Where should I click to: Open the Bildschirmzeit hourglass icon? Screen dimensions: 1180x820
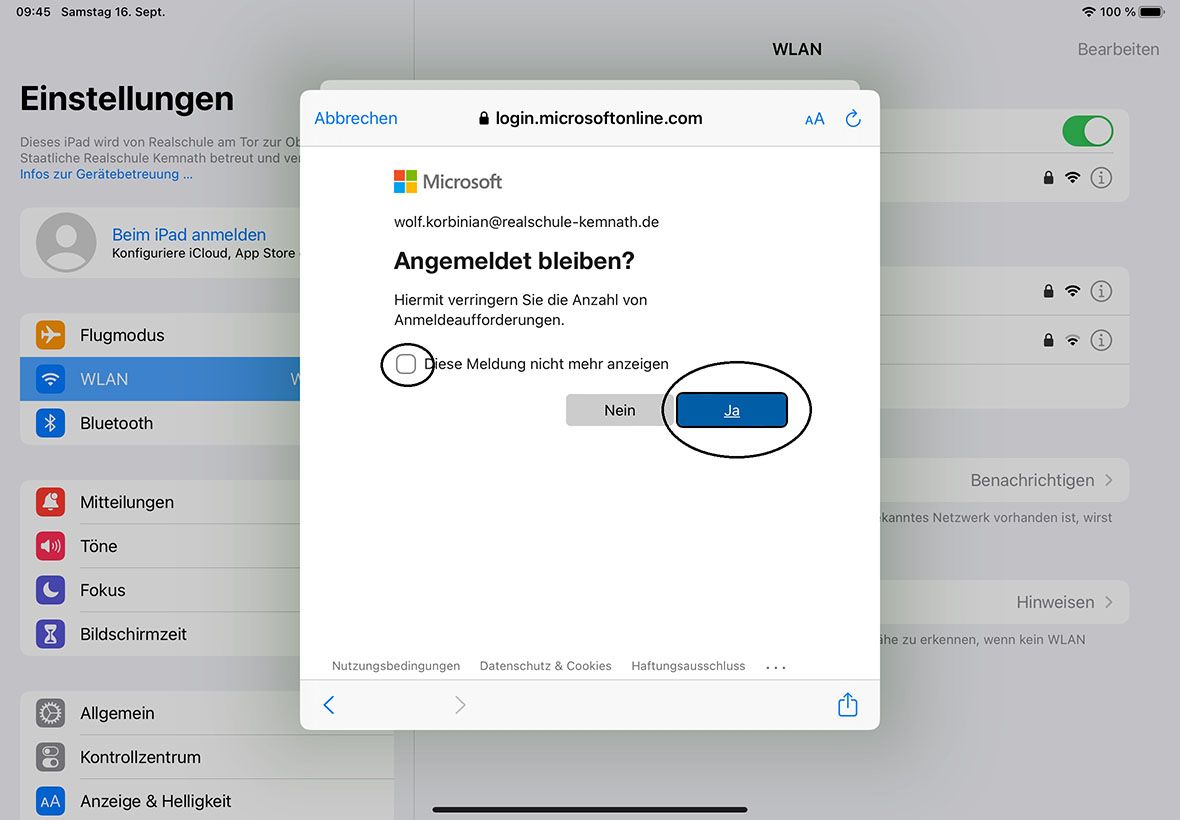point(50,634)
